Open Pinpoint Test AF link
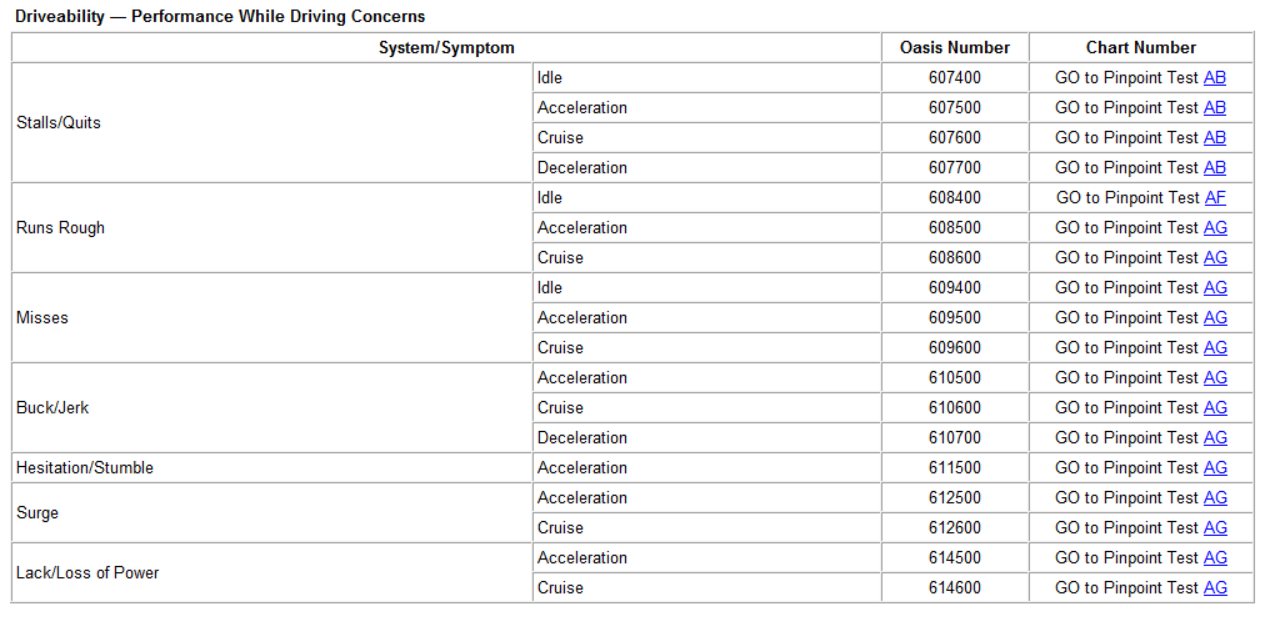Screen dimensions: 1276x620 tap(1214, 198)
